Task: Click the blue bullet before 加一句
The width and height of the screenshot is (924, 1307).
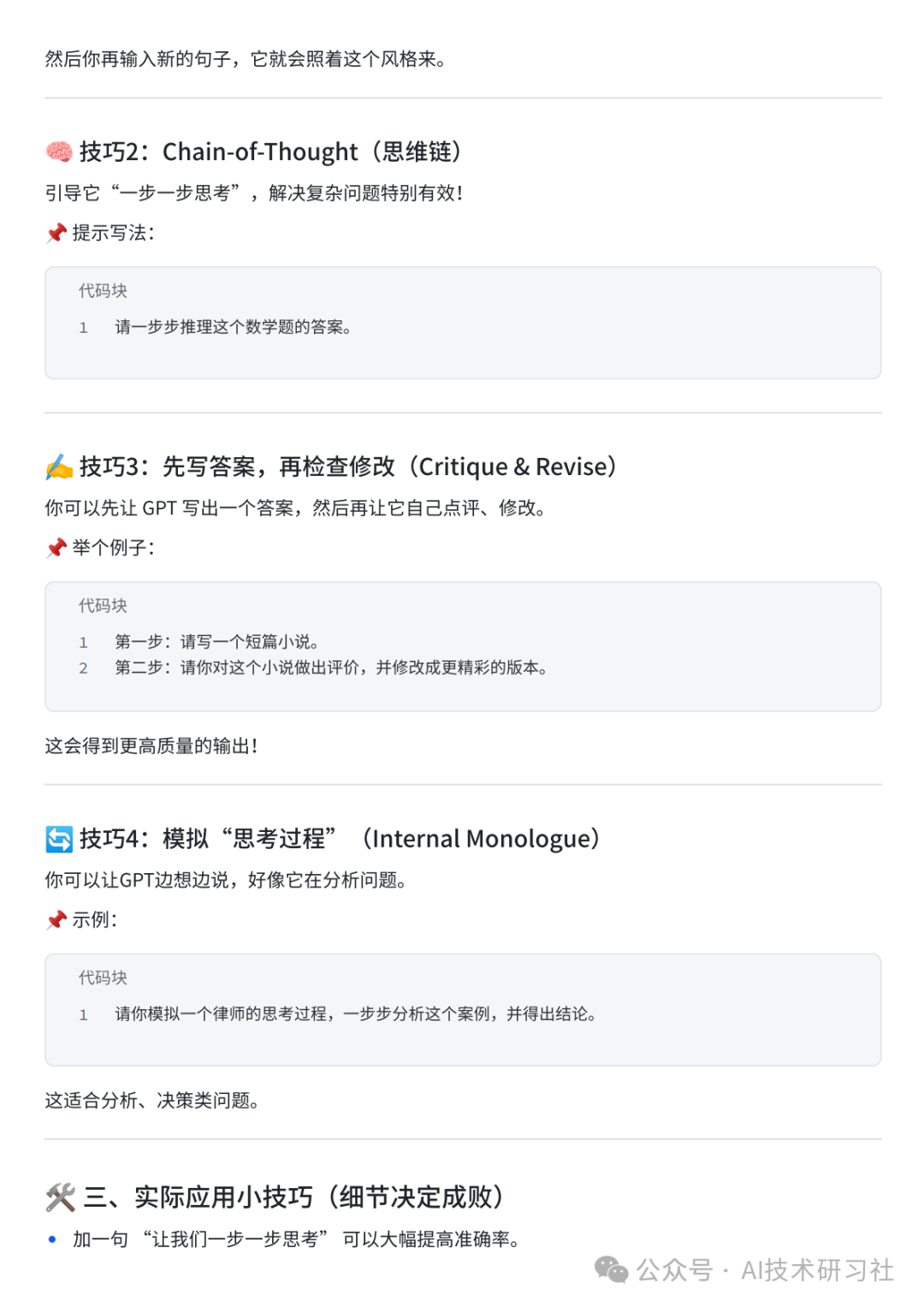Action: tap(52, 1239)
